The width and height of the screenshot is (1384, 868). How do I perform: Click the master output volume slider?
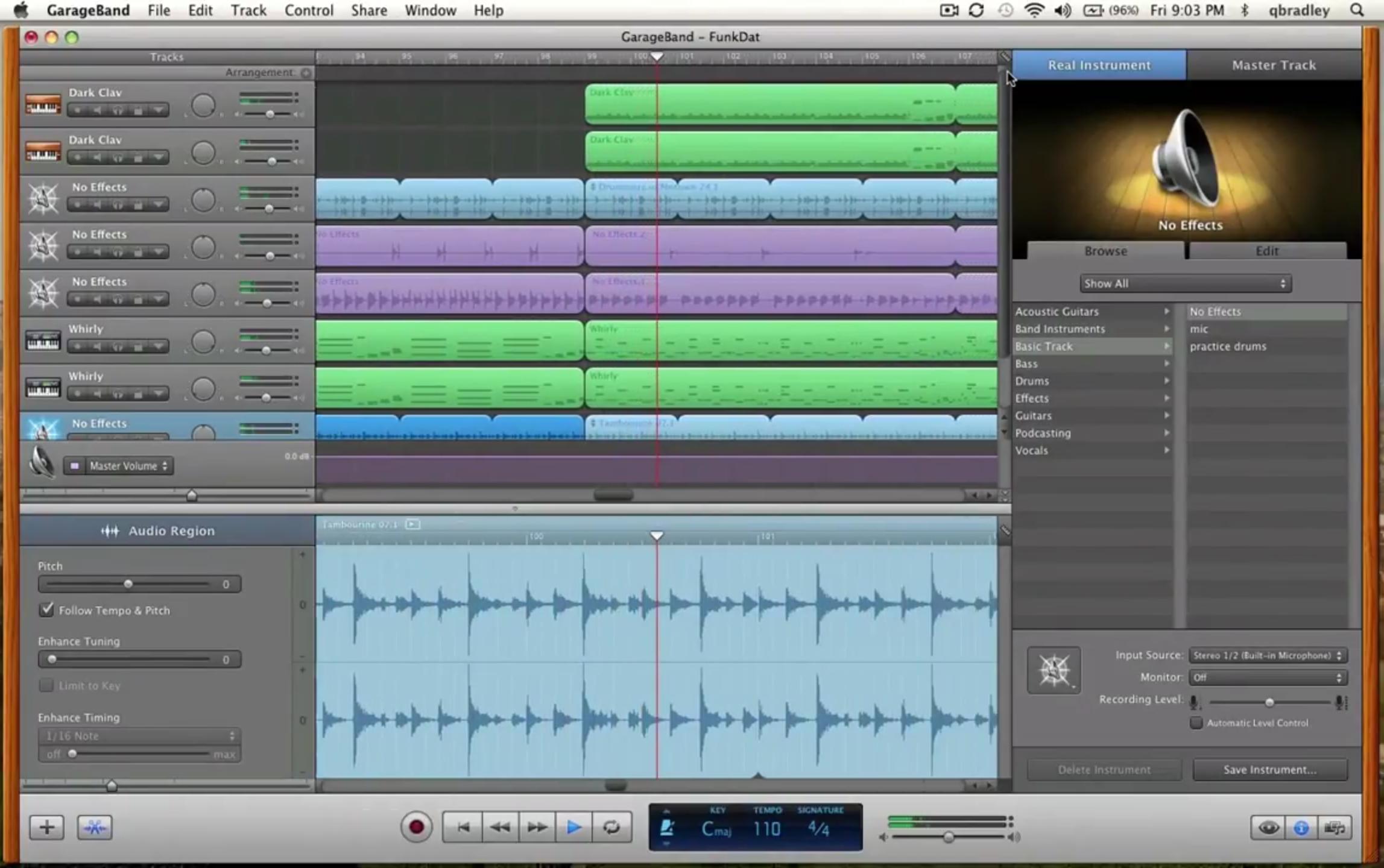tap(948, 837)
